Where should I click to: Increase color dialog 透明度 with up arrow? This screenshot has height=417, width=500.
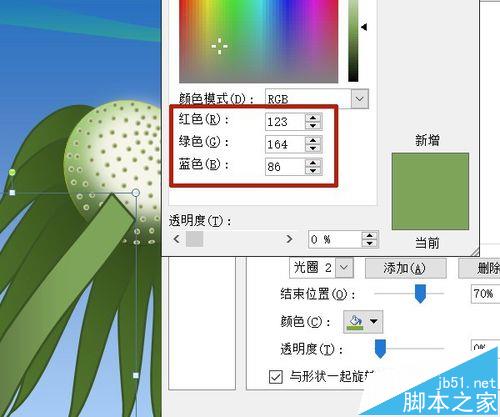click(369, 235)
